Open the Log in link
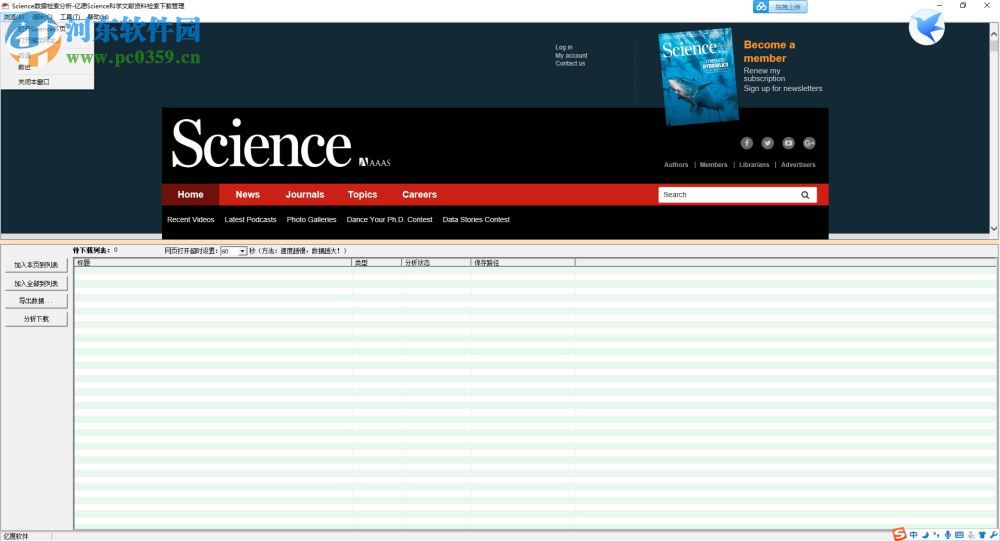Viewport: 1000px width, 541px height. coord(564,47)
